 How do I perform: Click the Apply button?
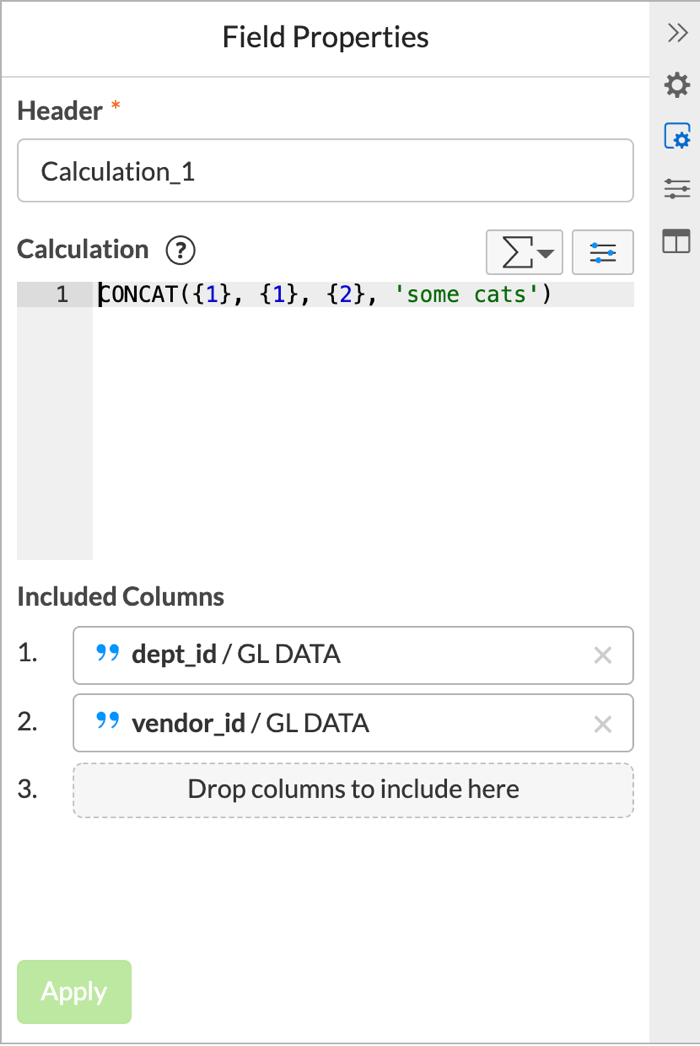point(74,991)
